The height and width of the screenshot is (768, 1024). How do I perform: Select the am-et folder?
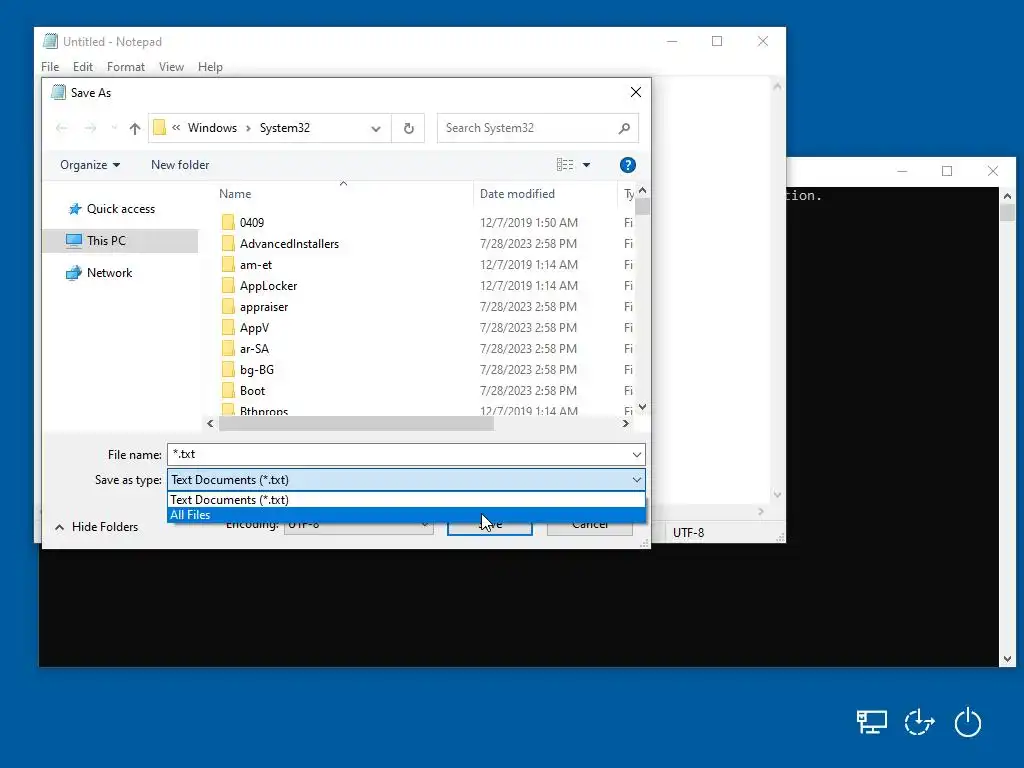coord(256,265)
